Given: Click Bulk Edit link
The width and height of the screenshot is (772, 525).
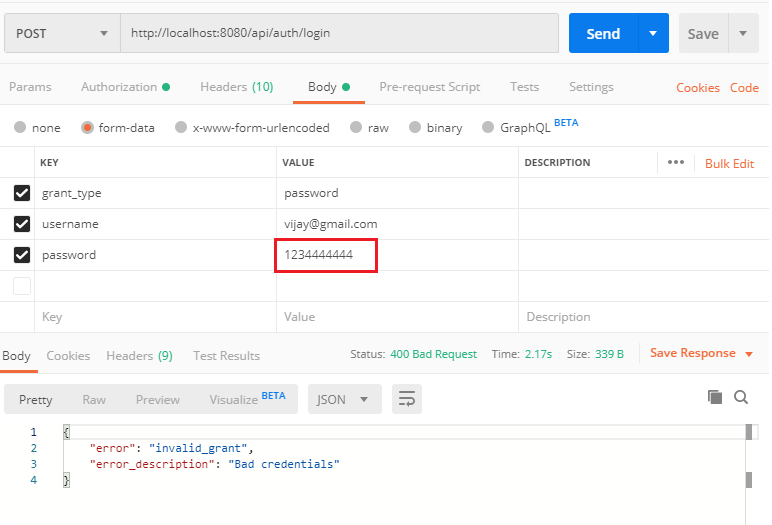Looking at the screenshot, I should coord(729,163).
